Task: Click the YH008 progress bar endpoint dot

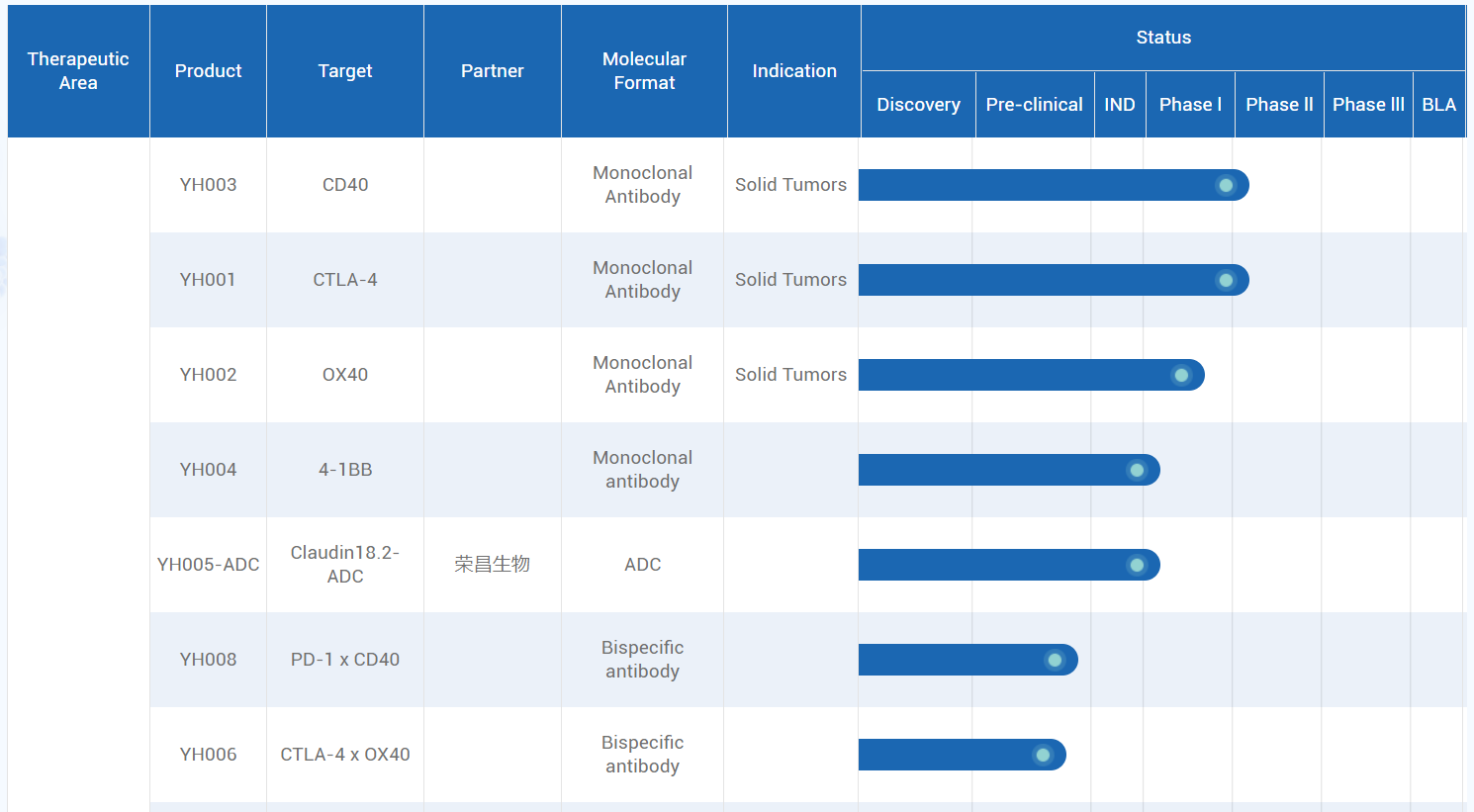Action: tap(1055, 660)
